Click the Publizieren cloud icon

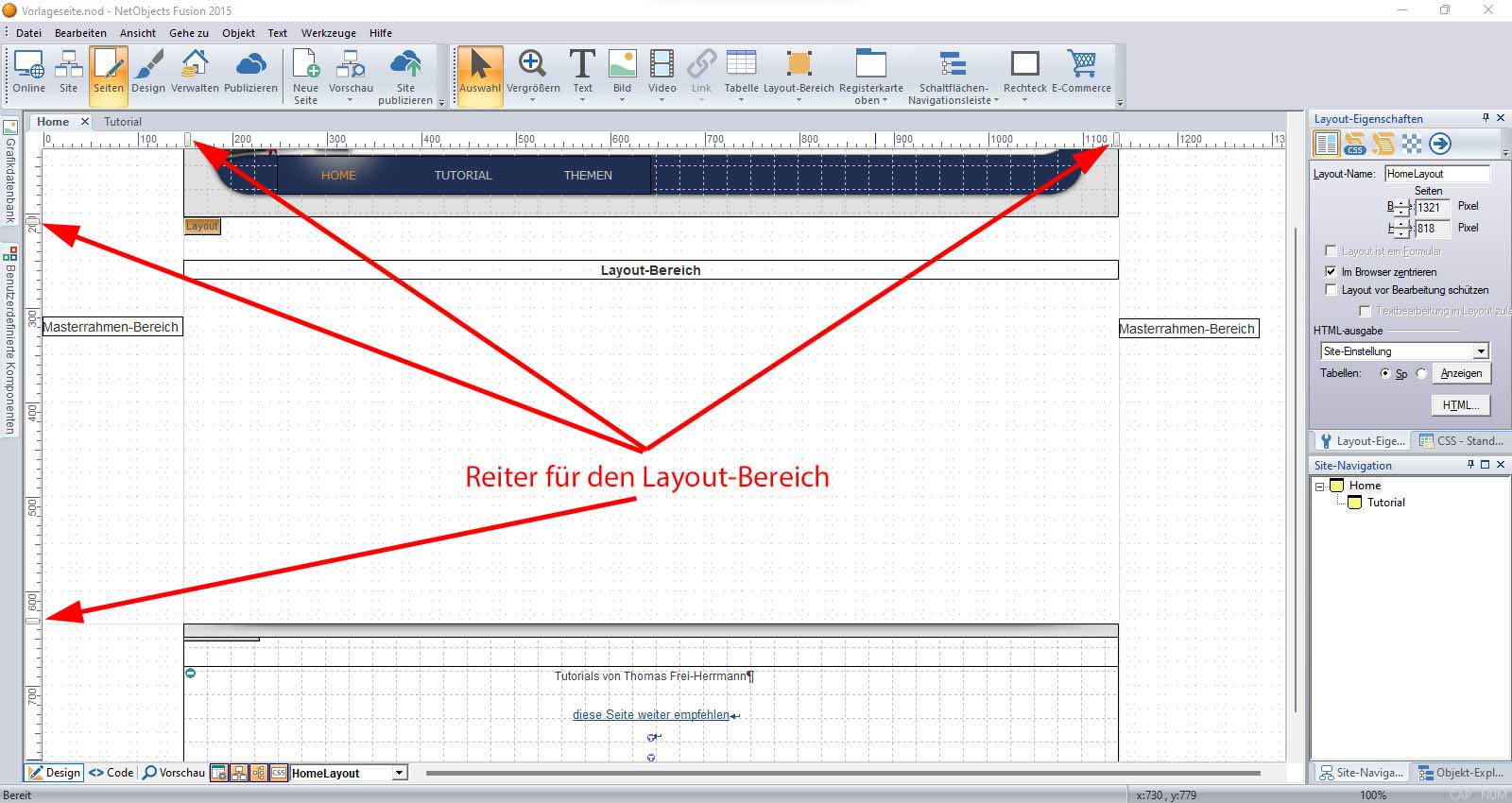tap(250, 73)
